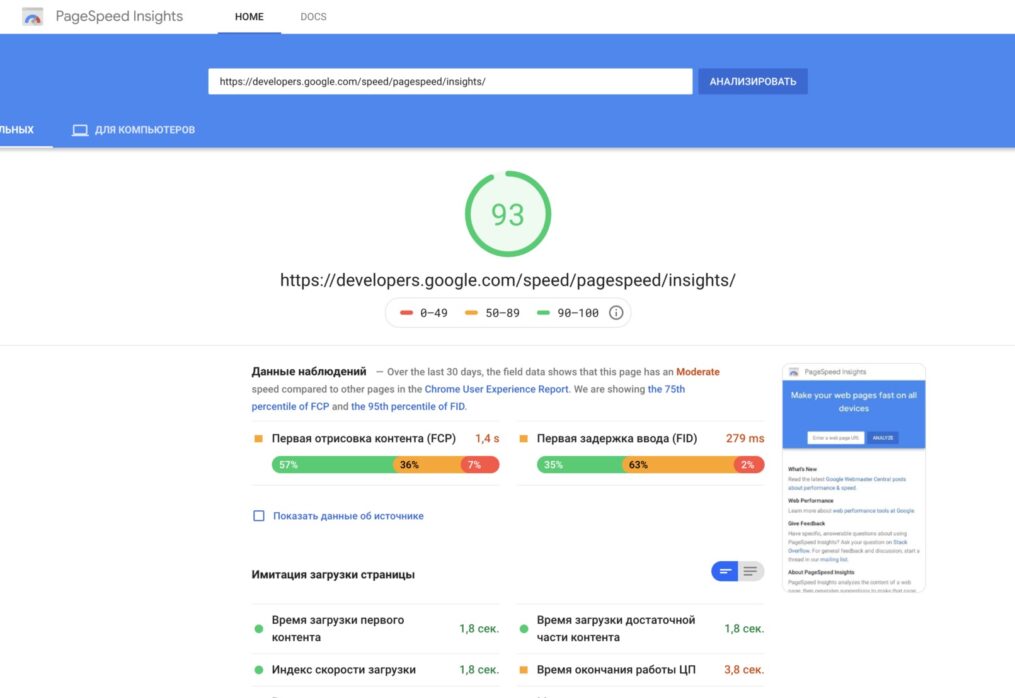This screenshot has height=698, width=1015.
Task: Click the PageSpeed Insights logo icon
Action: (x=32, y=16)
